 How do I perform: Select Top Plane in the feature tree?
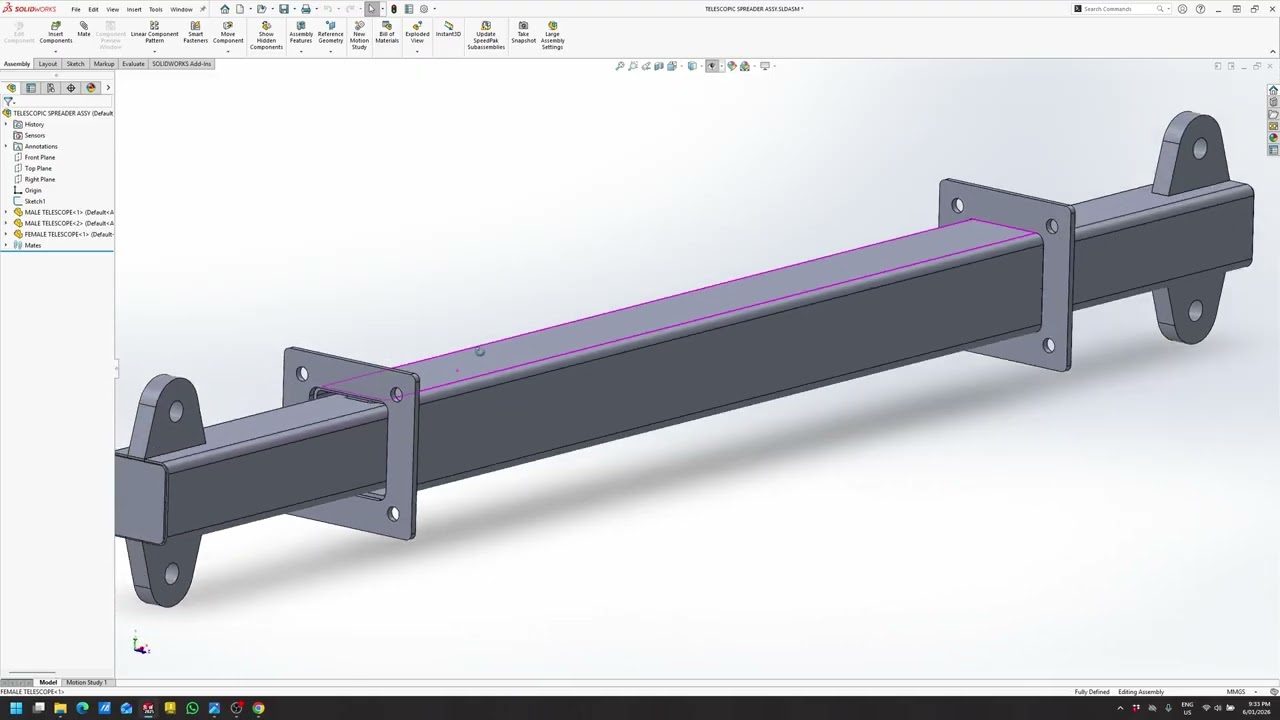pos(38,168)
